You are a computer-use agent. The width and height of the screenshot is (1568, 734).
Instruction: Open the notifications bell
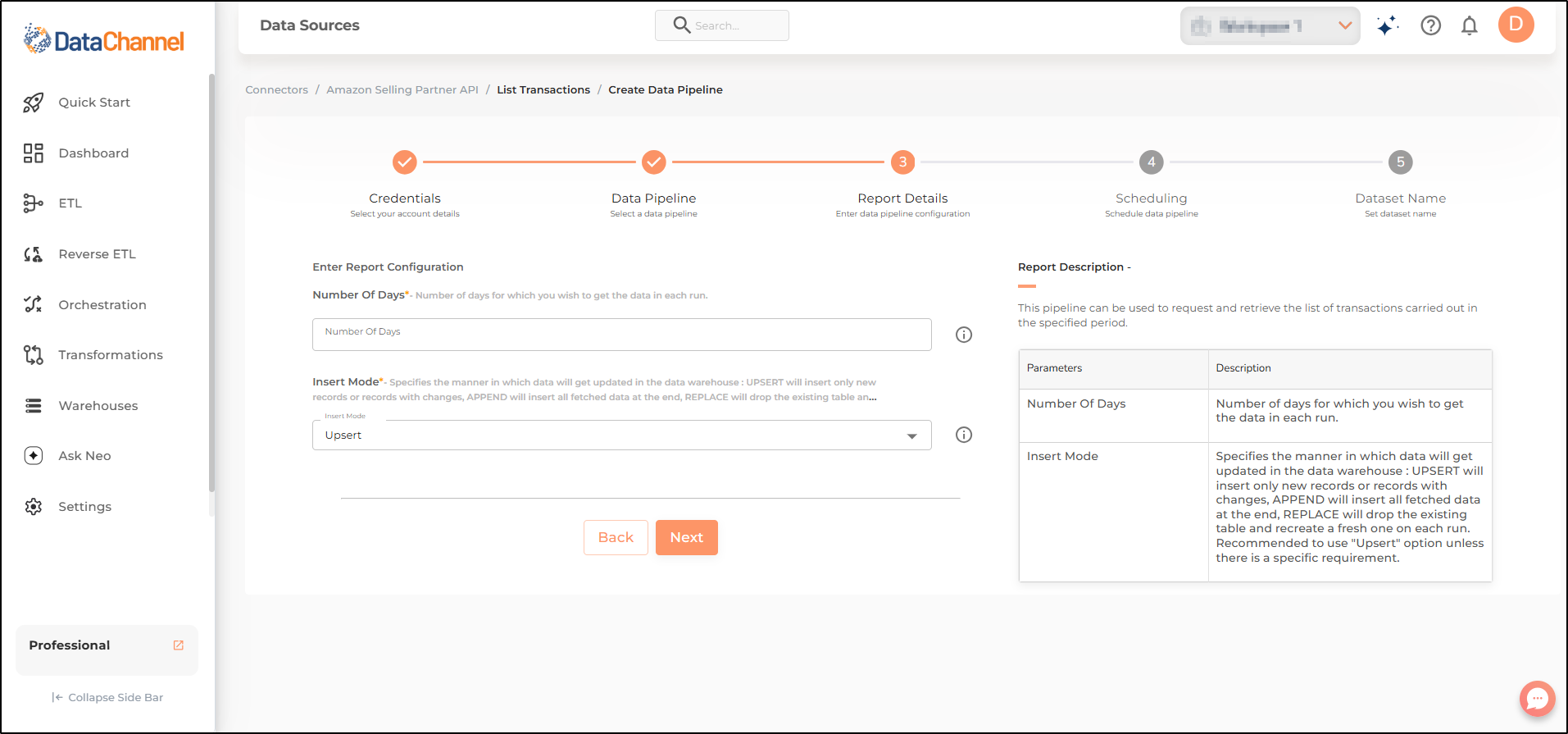(1470, 25)
